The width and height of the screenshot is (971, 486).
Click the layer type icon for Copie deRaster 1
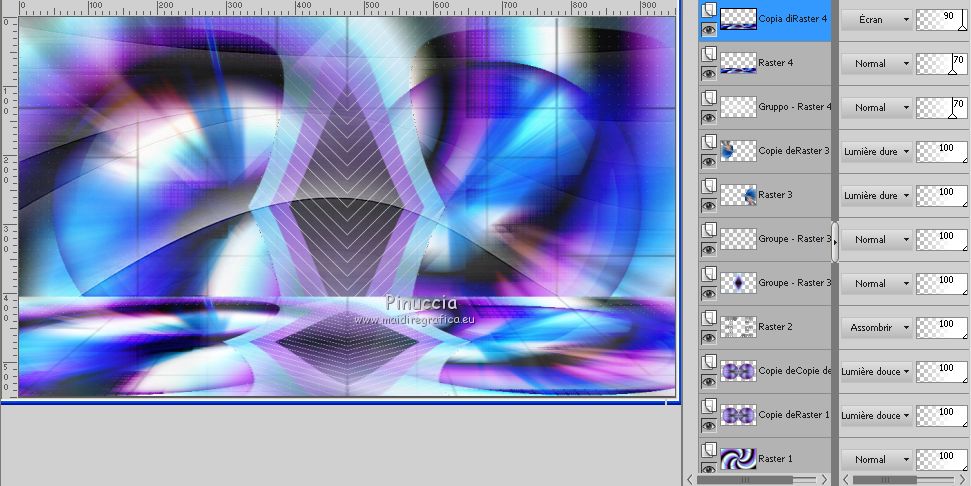click(x=709, y=406)
